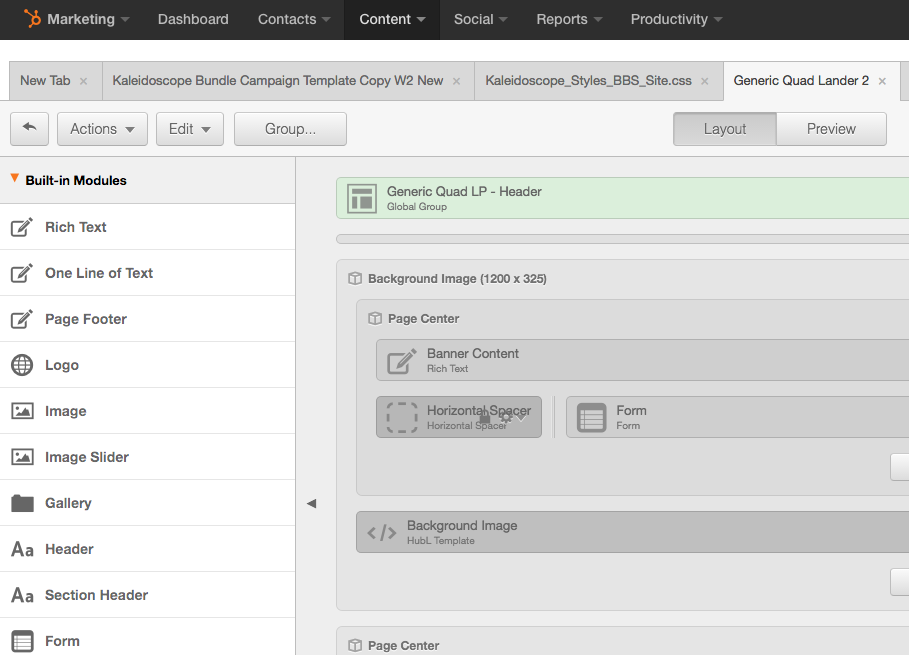
Task: Click the Image Slider module icon
Action: [22, 457]
